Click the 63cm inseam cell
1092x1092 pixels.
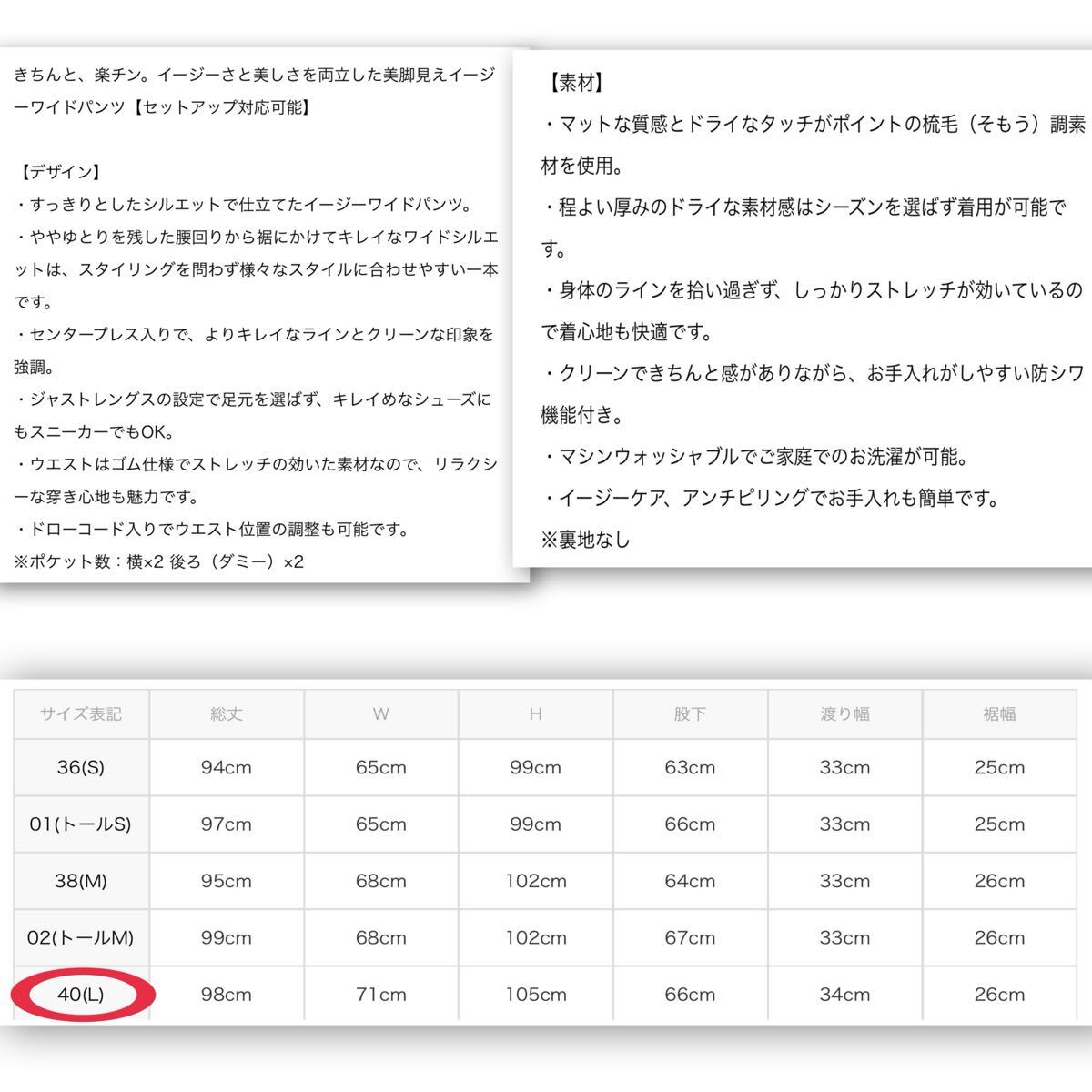pos(690,767)
